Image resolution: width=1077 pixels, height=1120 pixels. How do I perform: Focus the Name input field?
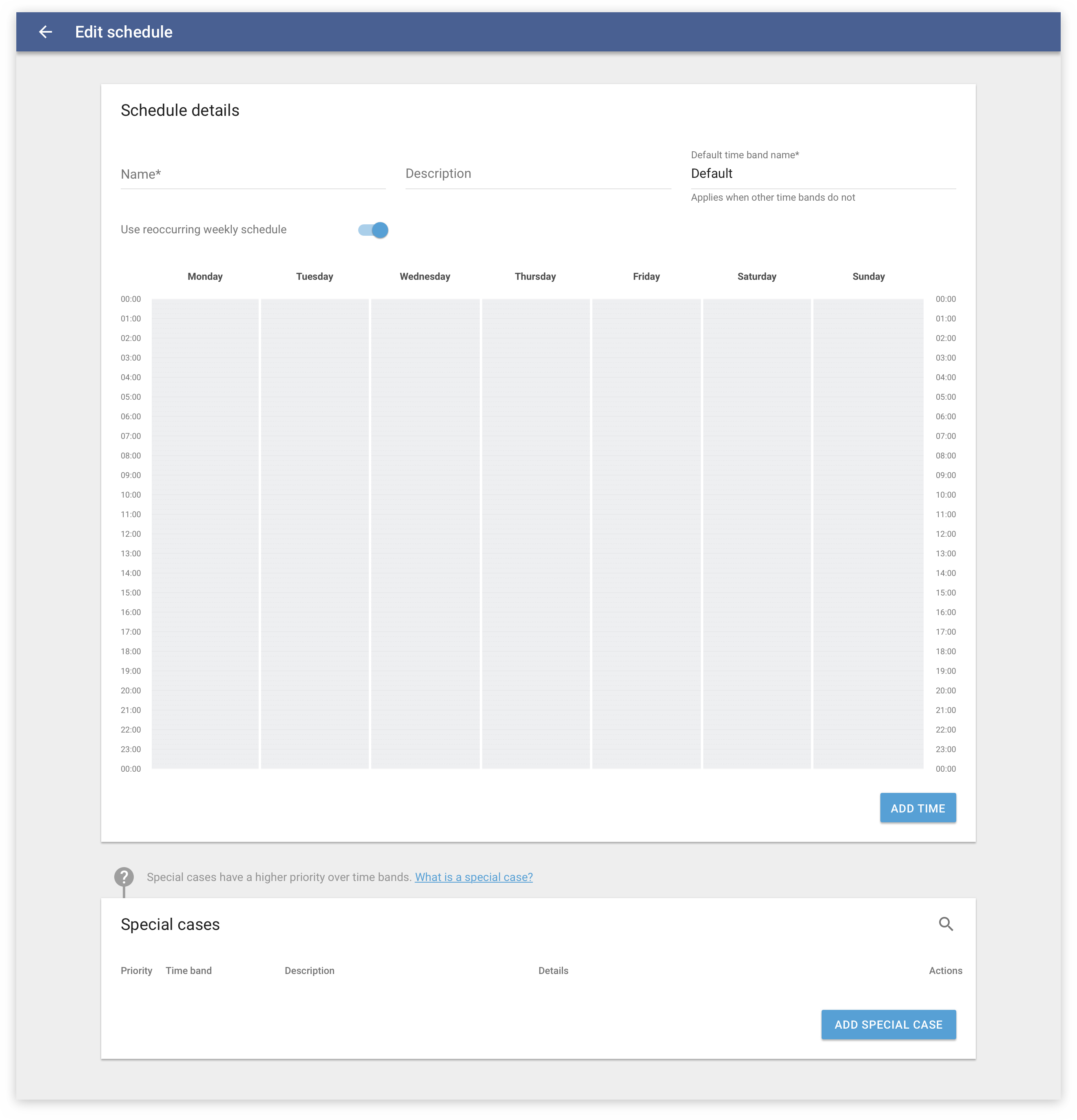[253, 174]
